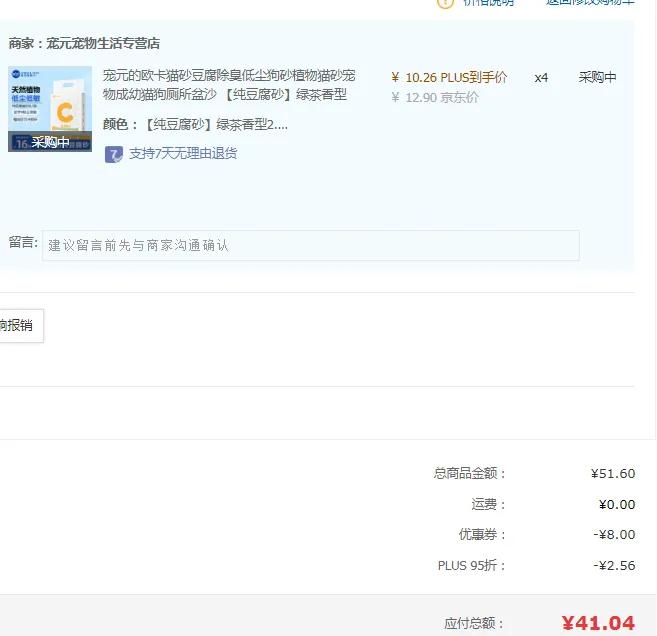Click 返回修改购物车 to edit cart
Image resolution: width=657 pixels, height=636 pixels.
[x=589, y=3]
